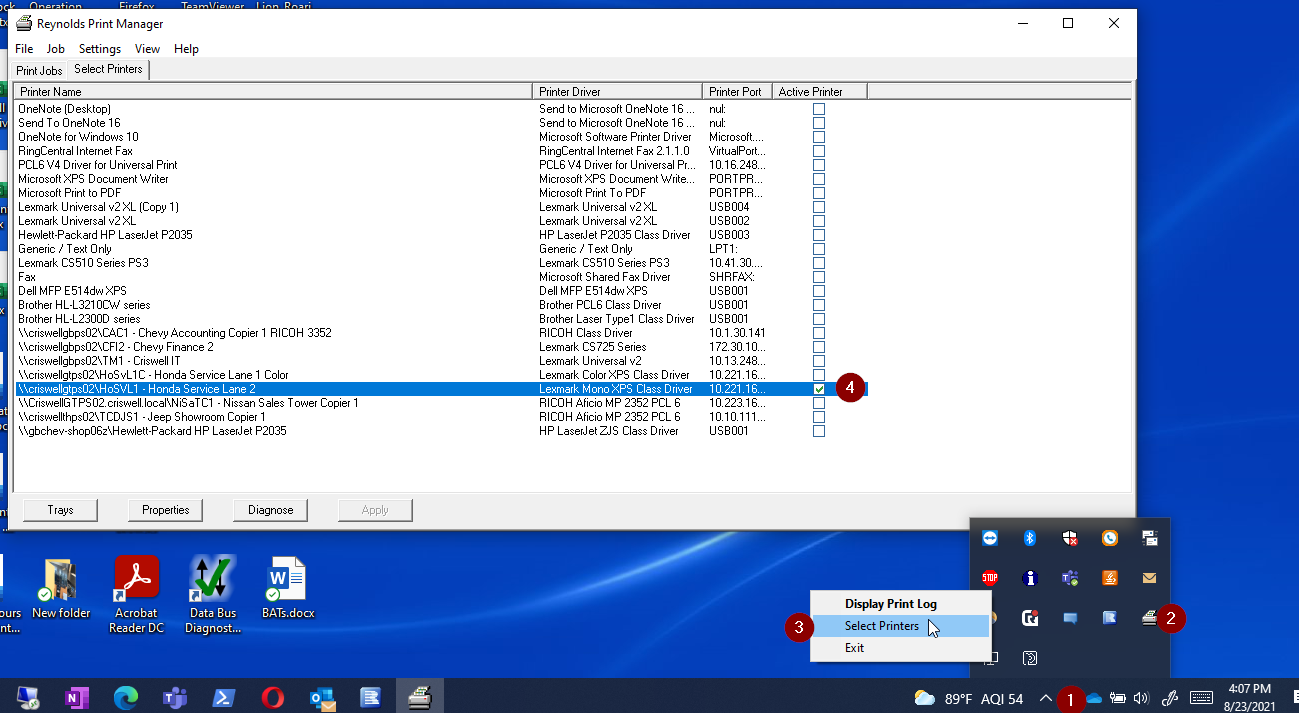Image resolution: width=1299 pixels, height=713 pixels.
Task: Click the white R recording tray icon
Action: [x=1030, y=618]
